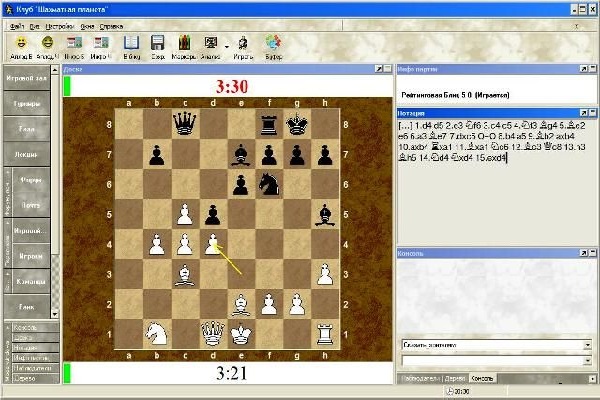Open the Вид menu
600x400 pixels.
34,26
